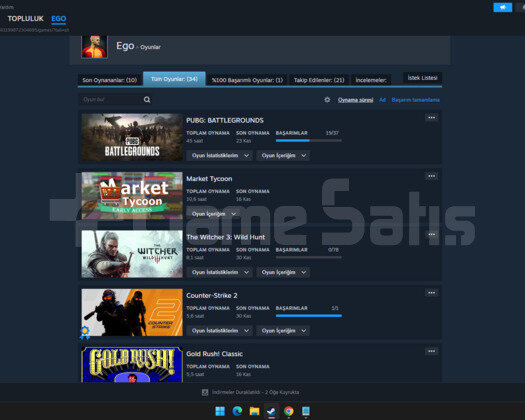Open The Witcher 3: Wild Hunt title
The image size is (525, 420).
226,237
